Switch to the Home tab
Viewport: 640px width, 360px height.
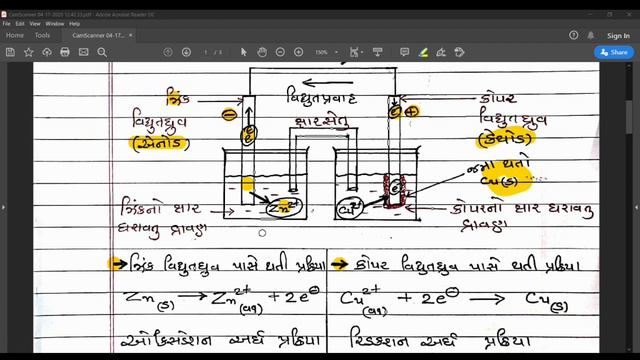[x=15, y=36]
